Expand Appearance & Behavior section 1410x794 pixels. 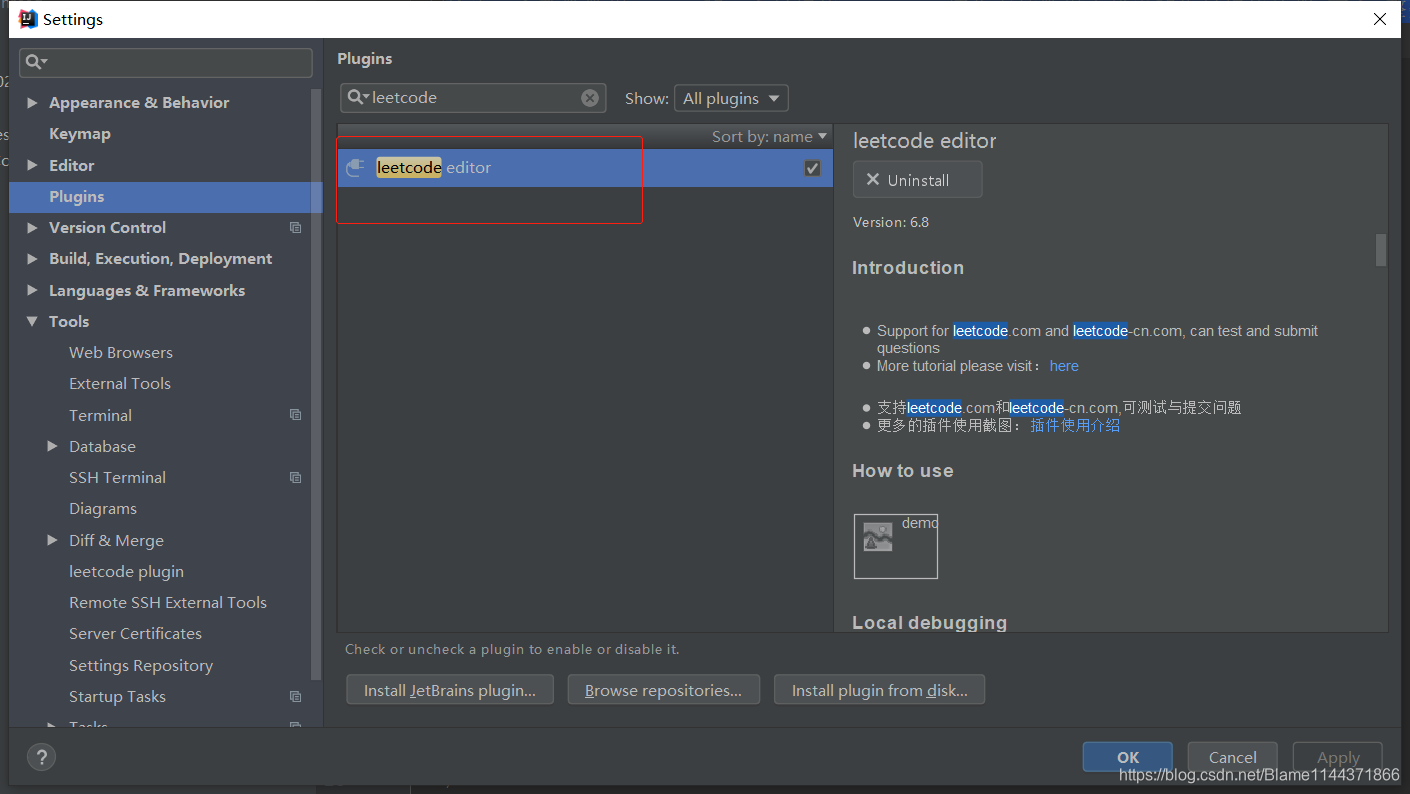[33, 103]
